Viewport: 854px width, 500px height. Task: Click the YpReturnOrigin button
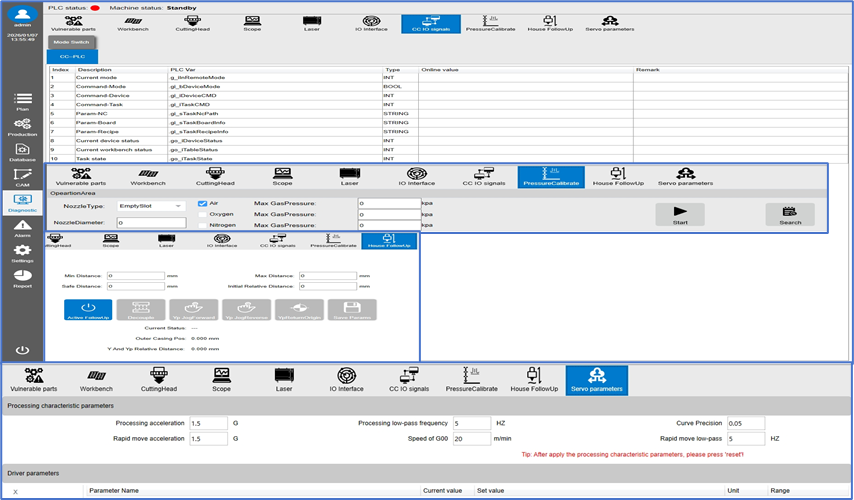pyautogui.click(x=299, y=309)
